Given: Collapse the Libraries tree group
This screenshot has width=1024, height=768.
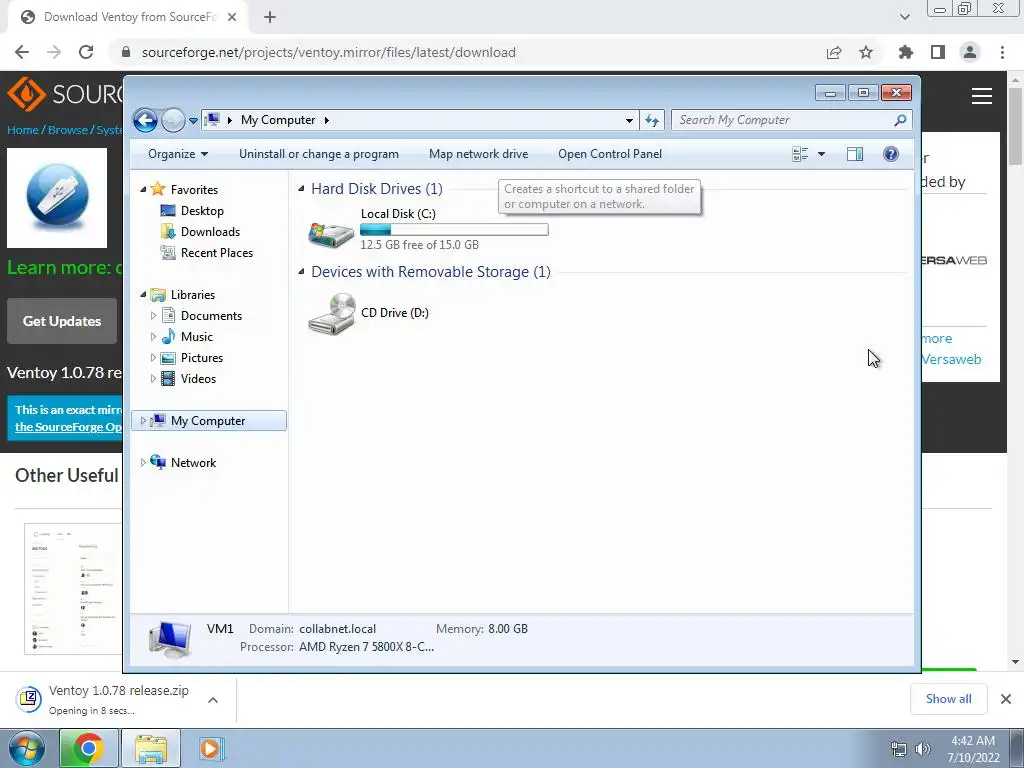Looking at the screenshot, I should coord(143,295).
